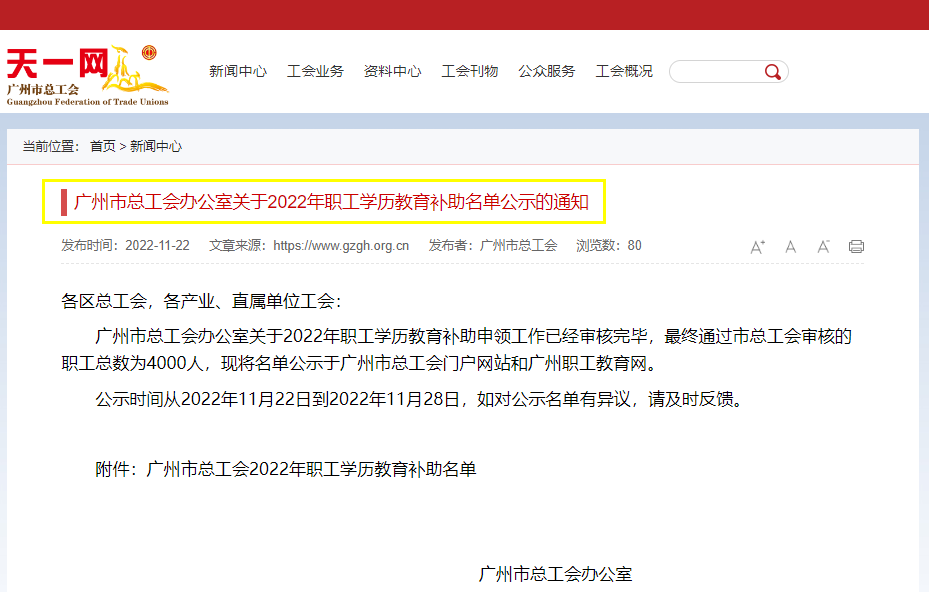Focus the search input box

click(x=717, y=72)
